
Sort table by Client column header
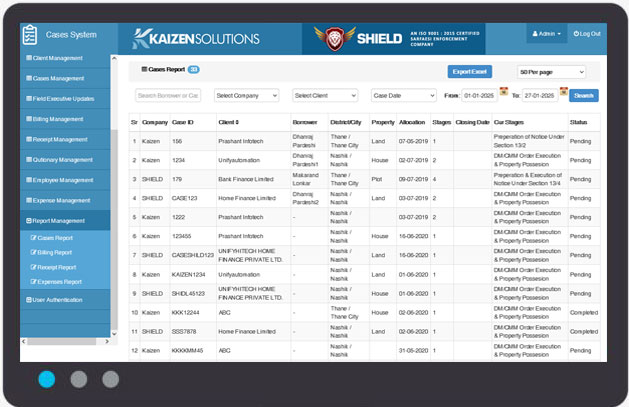click(x=229, y=121)
